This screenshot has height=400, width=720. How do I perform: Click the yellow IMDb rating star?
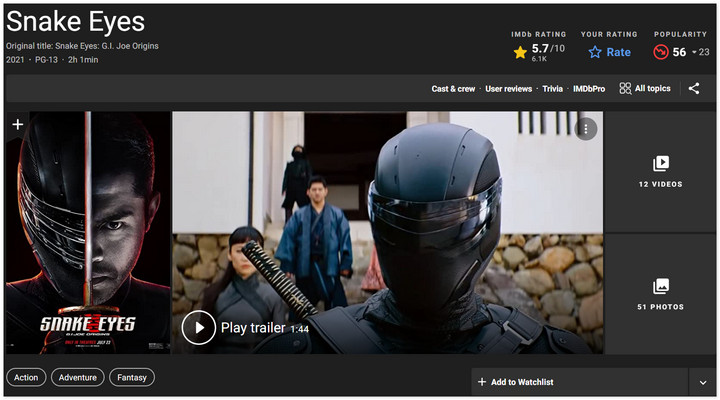pos(520,52)
